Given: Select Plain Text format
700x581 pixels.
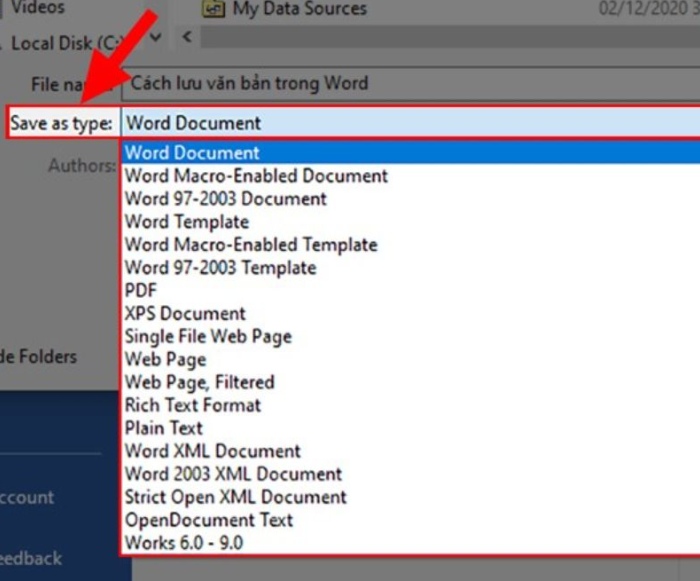Looking at the screenshot, I should [x=412, y=428].
